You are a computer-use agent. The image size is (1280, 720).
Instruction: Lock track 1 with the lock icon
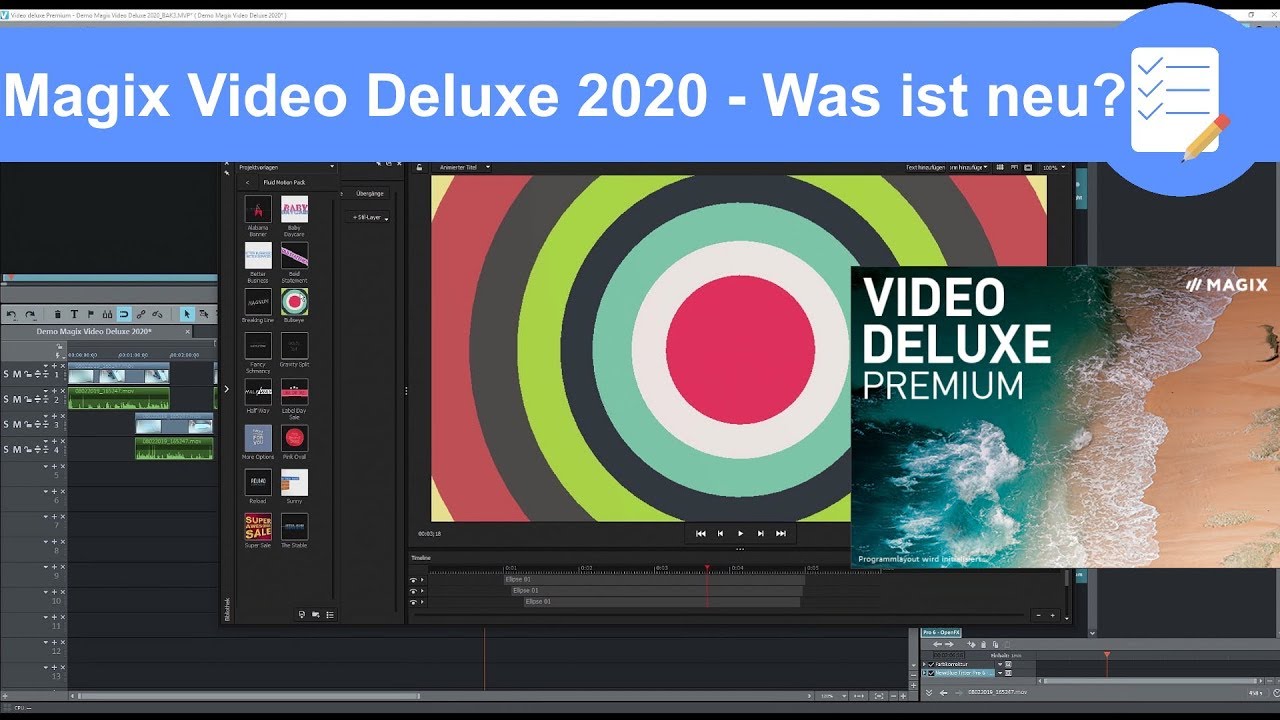click(x=28, y=374)
